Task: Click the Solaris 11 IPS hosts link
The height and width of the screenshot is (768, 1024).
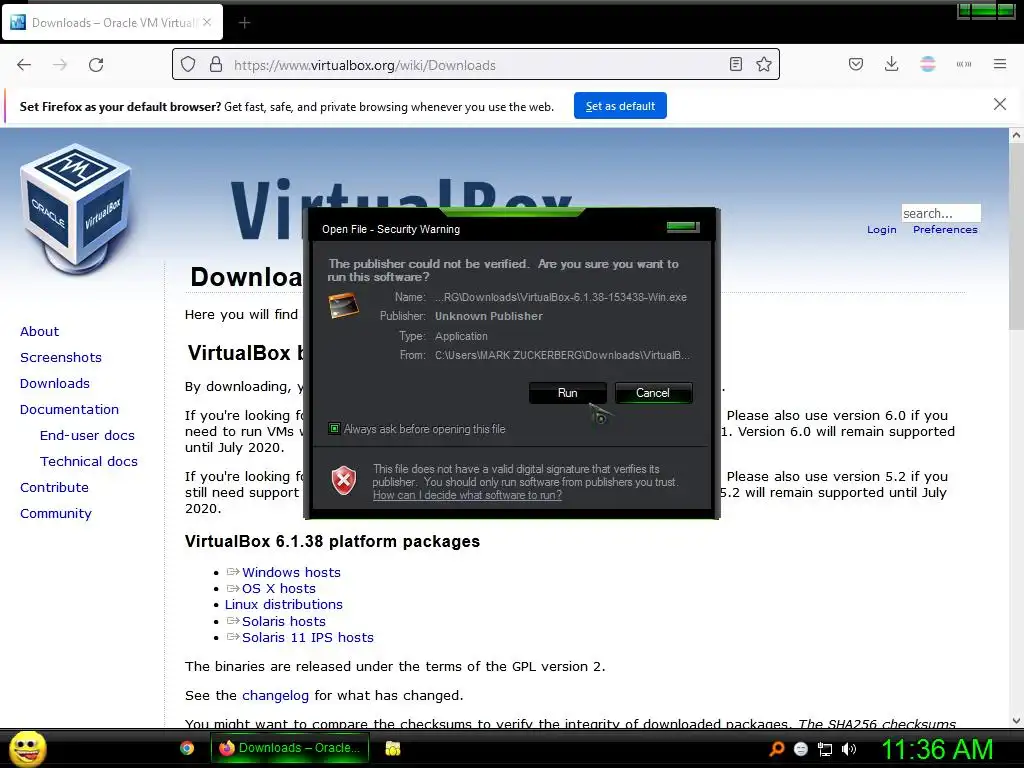Action: pos(308,637)
